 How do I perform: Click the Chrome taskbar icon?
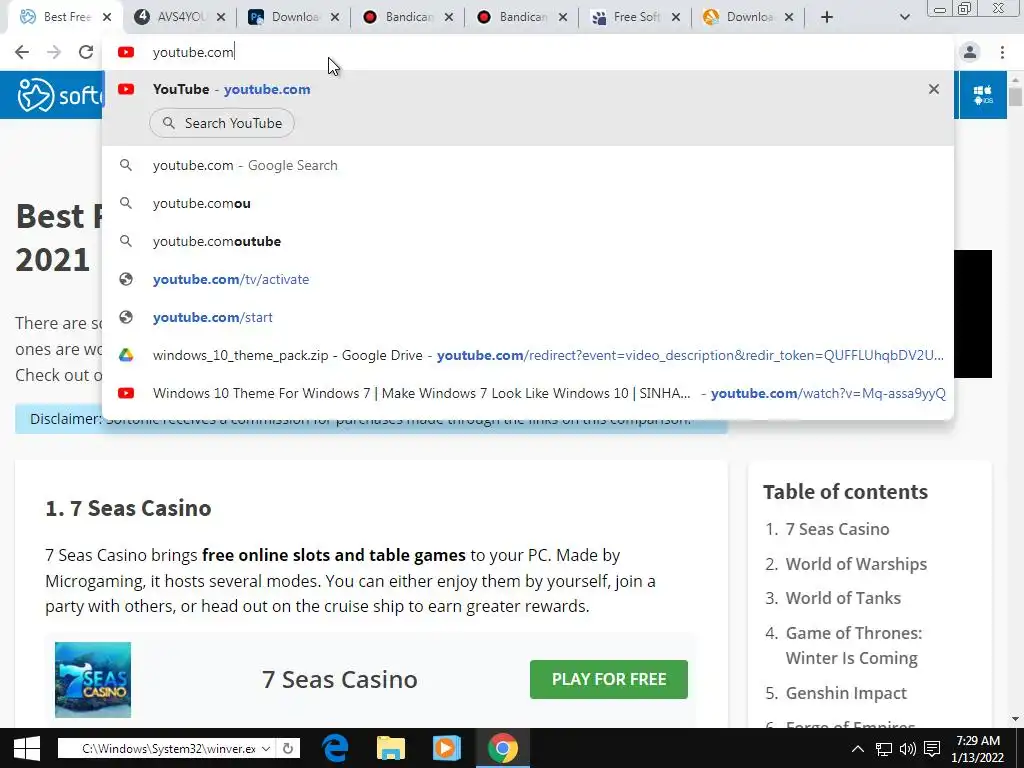click(502, 748)
